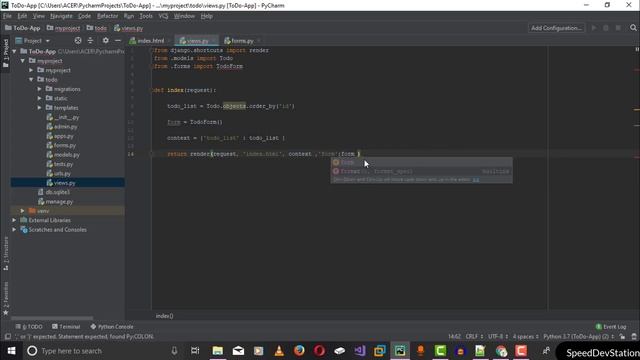Viewport: 640px width, 360px height.
Task: Click Search Everywhere magnifier icon
Action: point(633,28)
